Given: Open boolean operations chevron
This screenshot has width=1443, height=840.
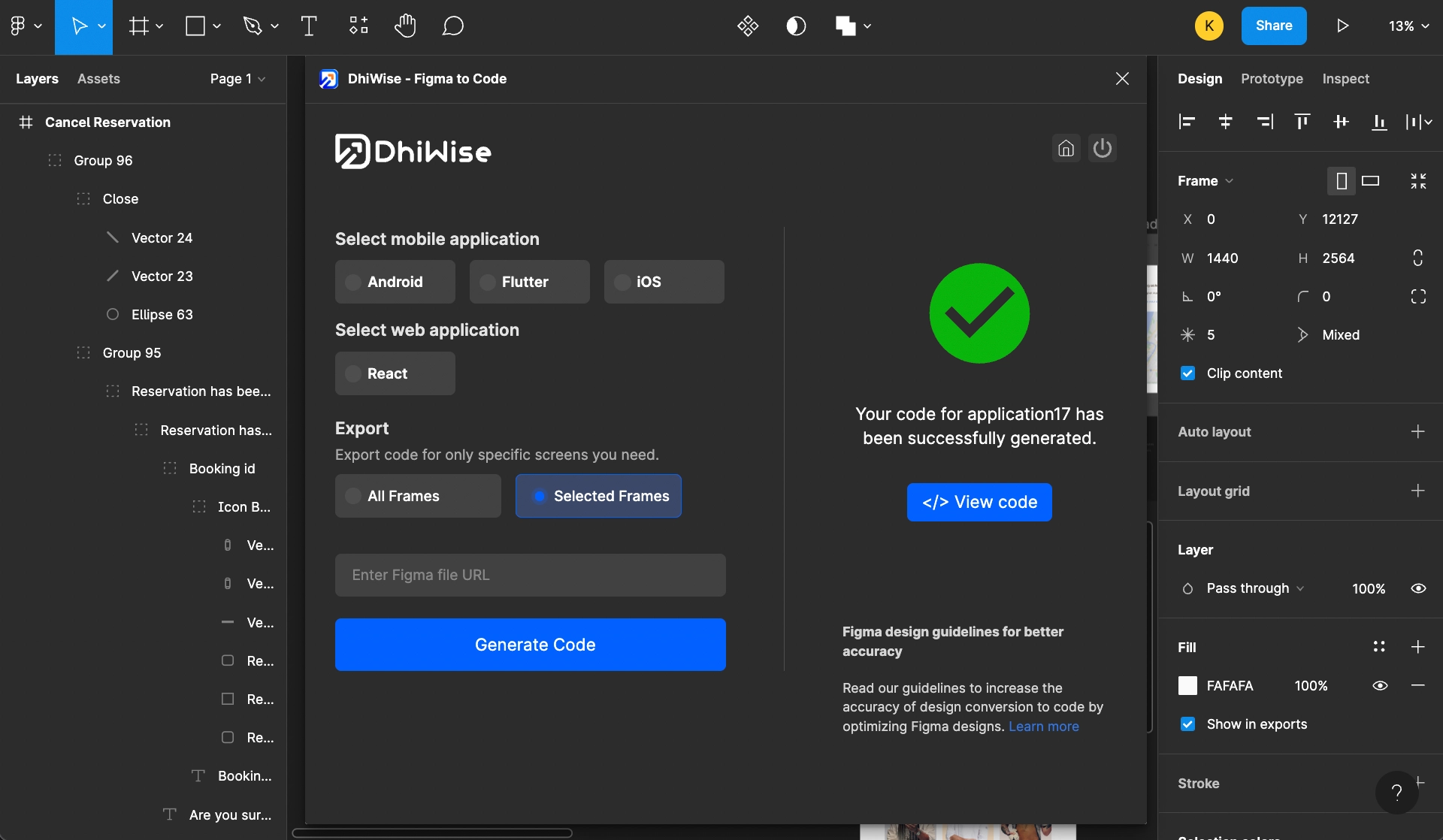Looking at the screenshot, I should coord(867,26).
